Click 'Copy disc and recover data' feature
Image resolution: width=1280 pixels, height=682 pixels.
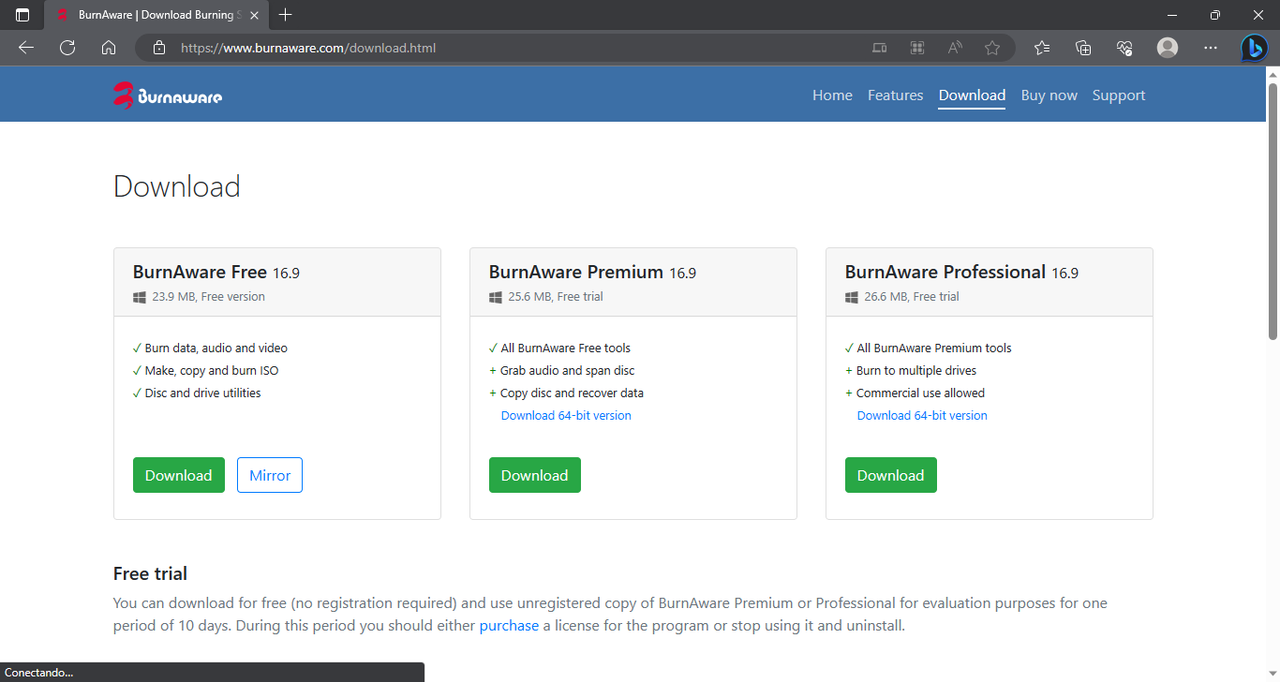pyautogui.click(x=572, y=393)
